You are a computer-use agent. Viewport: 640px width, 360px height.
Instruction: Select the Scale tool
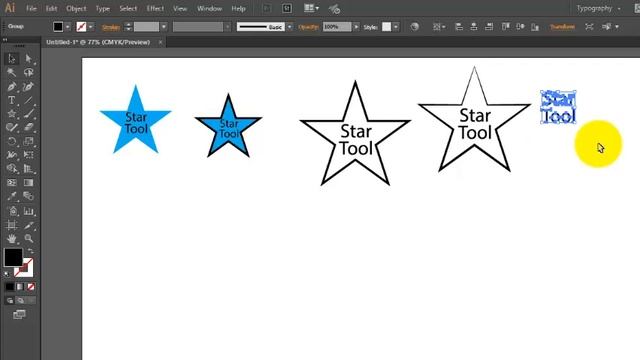[x=28, y=141]
